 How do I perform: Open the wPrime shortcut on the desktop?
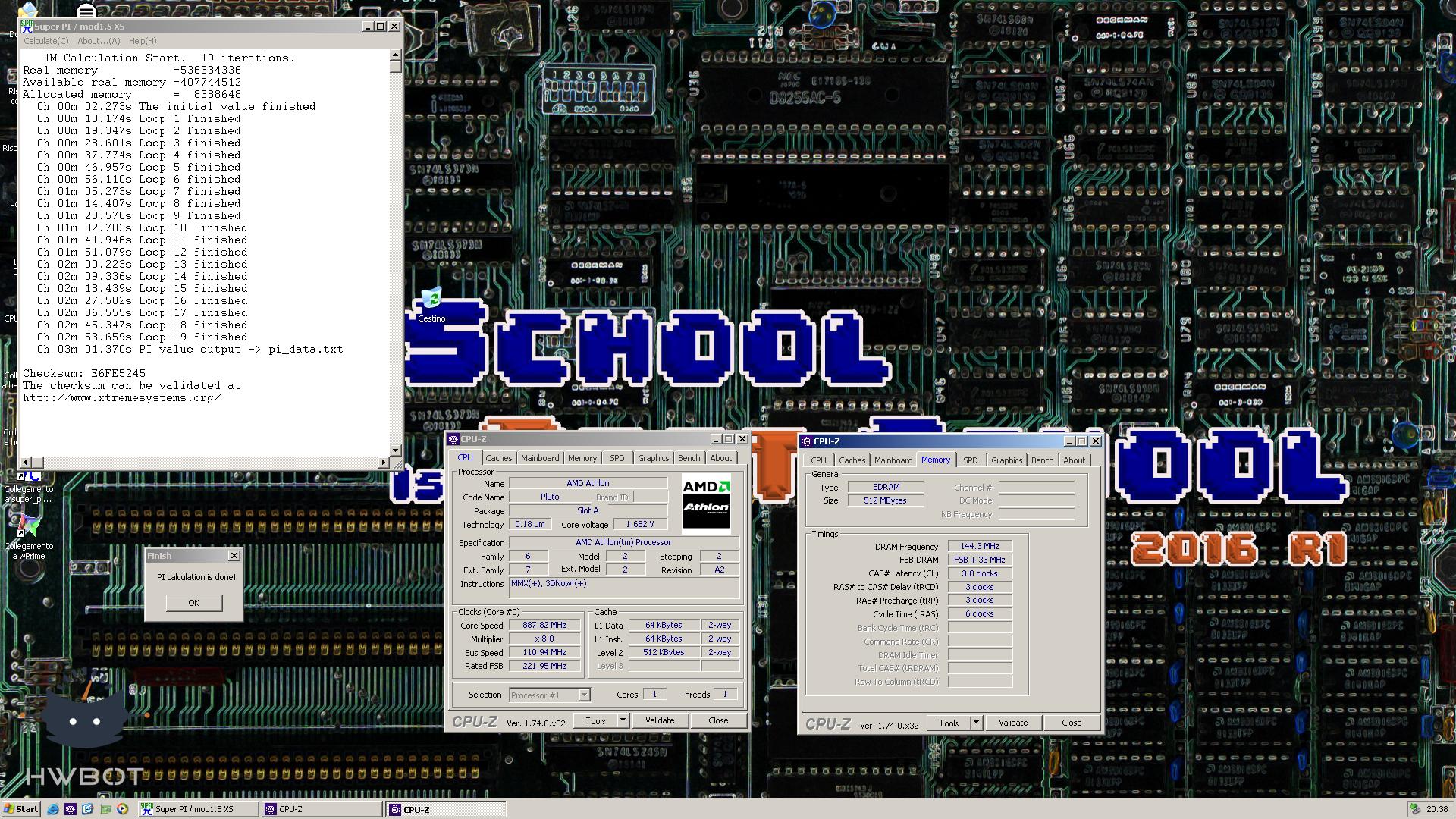[x=29, y=536]
